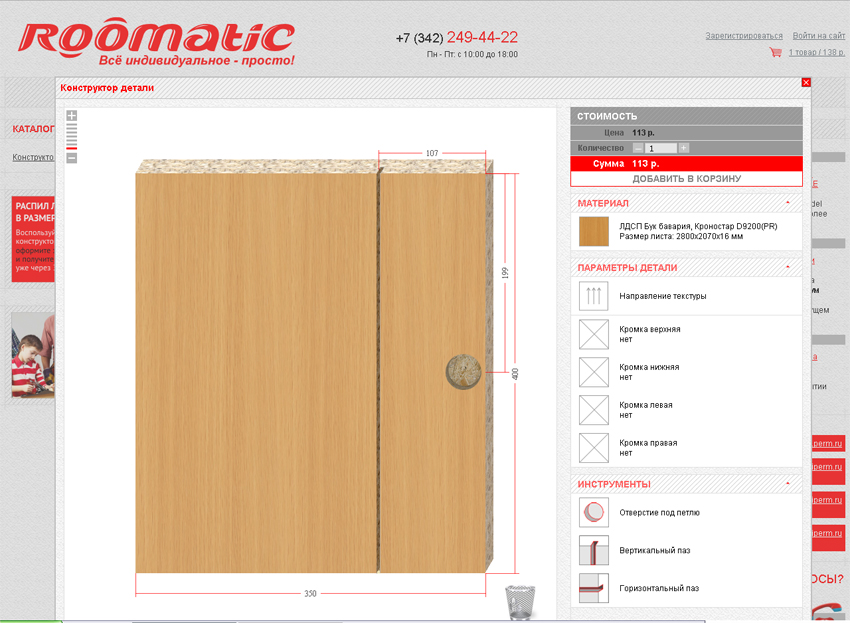Click the zoom out minus icon
This screenshot has height=623, width=850.
[71, 158]
